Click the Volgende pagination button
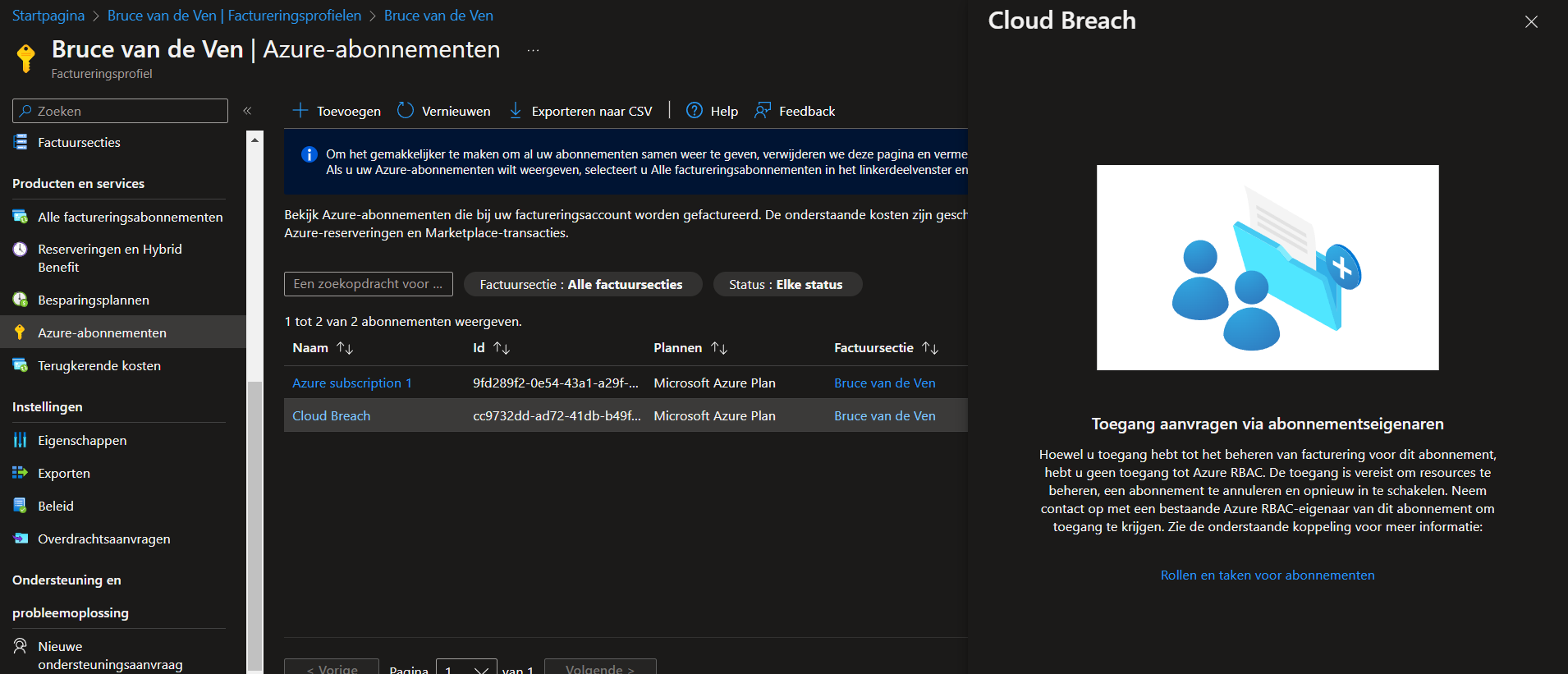This screenshot has height=674, width=1568. point(600,668)
